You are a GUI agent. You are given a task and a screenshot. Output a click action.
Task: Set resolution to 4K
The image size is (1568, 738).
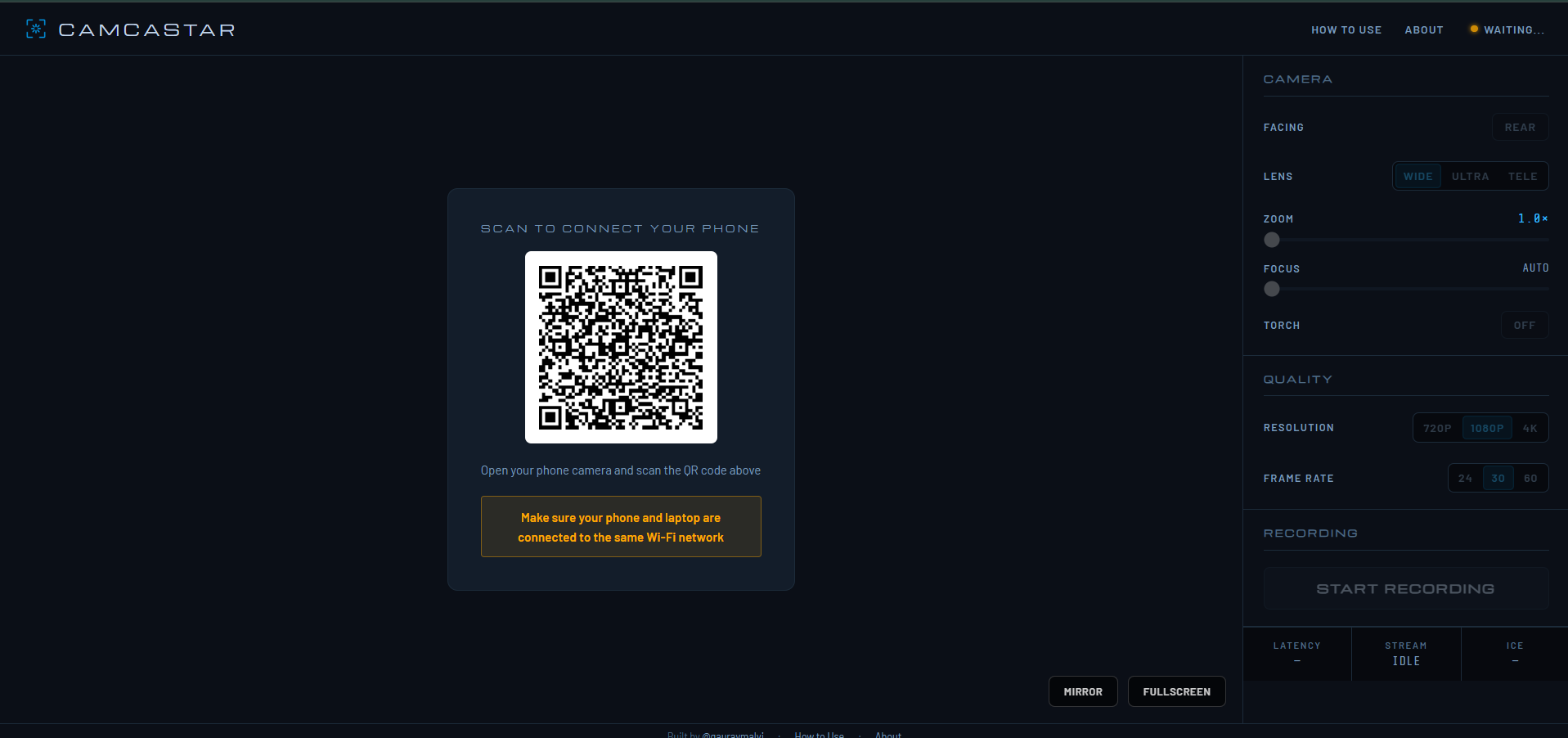1530,429
